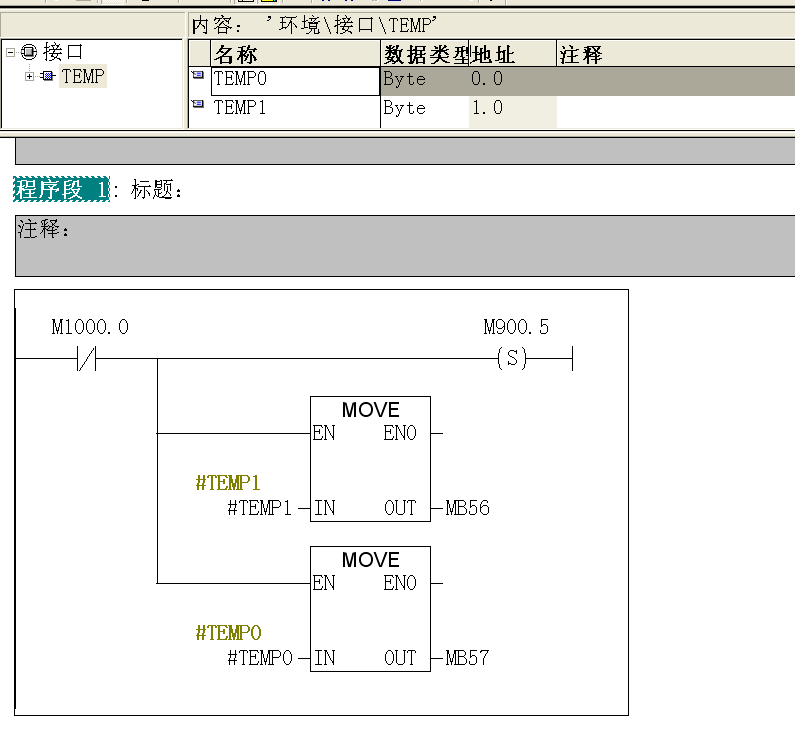Click address cell 1.0
Image resolution: width=795 pixels, height=740 pixels.
tap(513, 108)
